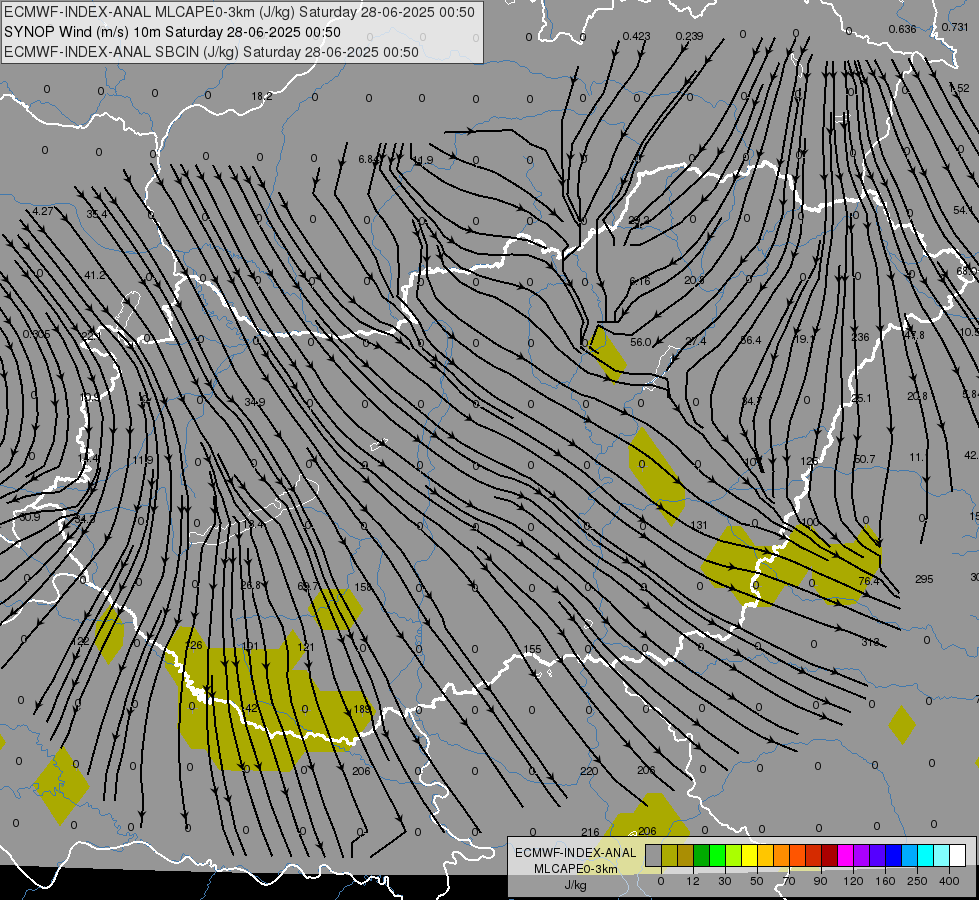Screen dimensions: 979x900
Task: Select the pale cyan swatch beside the white one
Action: coord(942,855)
